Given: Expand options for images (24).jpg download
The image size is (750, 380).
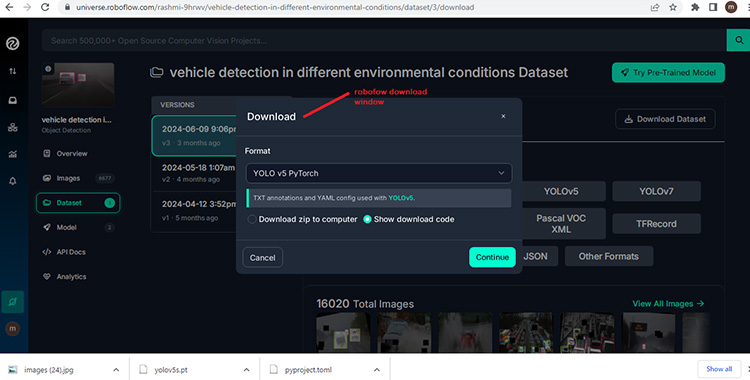Looking at the screenshot, I should (x=116, y=369).
